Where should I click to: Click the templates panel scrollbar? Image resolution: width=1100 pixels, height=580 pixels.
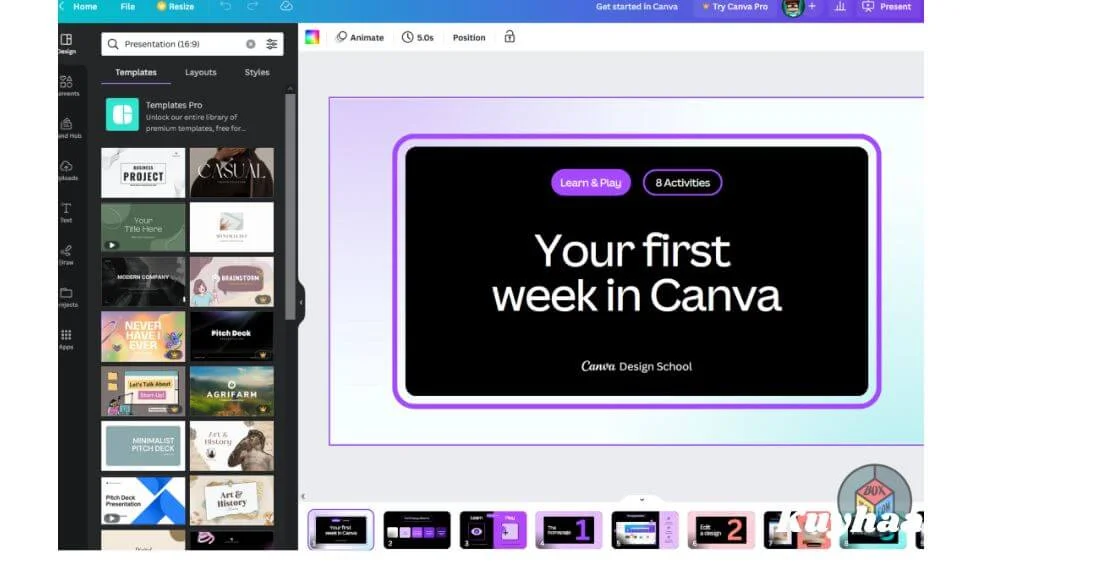click(290, 207)
